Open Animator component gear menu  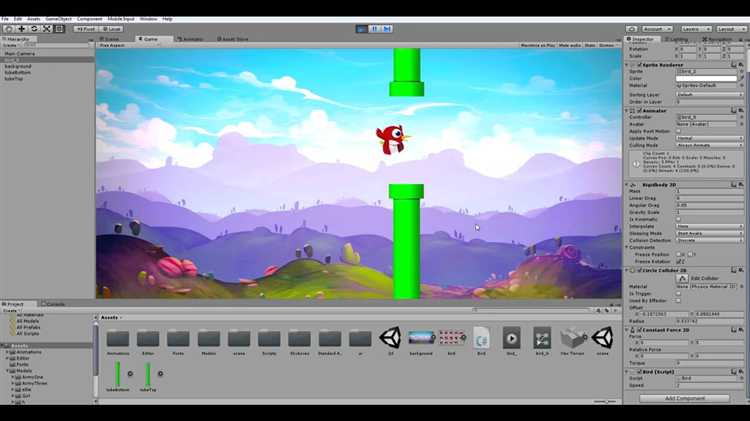(741, 111)
